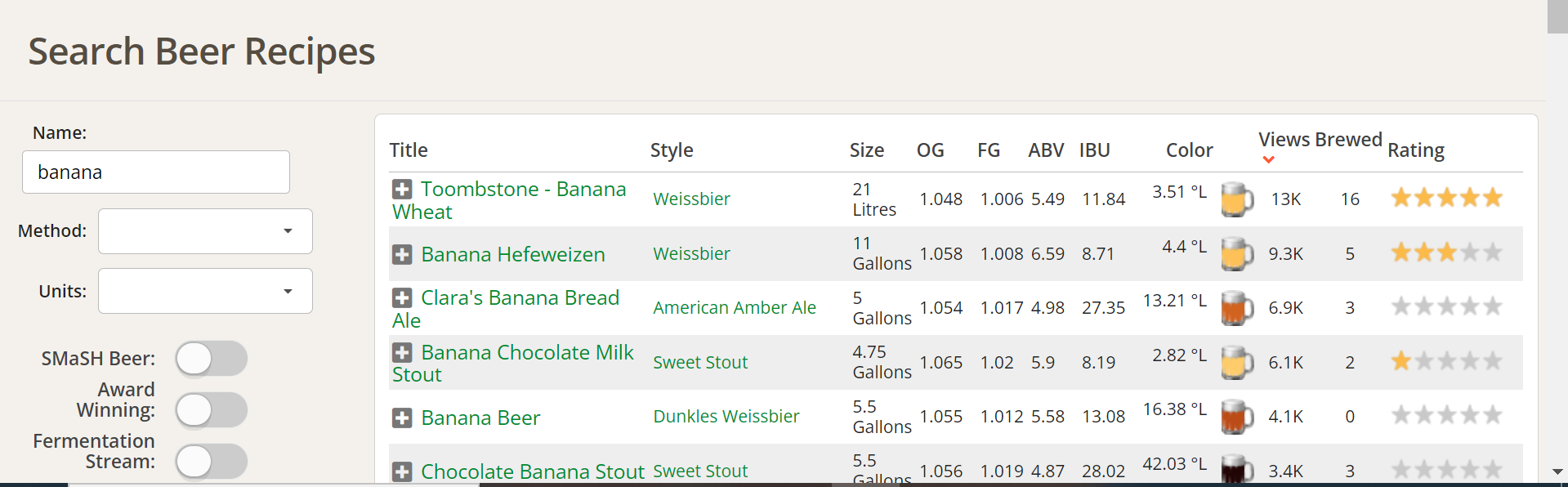Click the Name search field containing banana

tap(156, 172)
